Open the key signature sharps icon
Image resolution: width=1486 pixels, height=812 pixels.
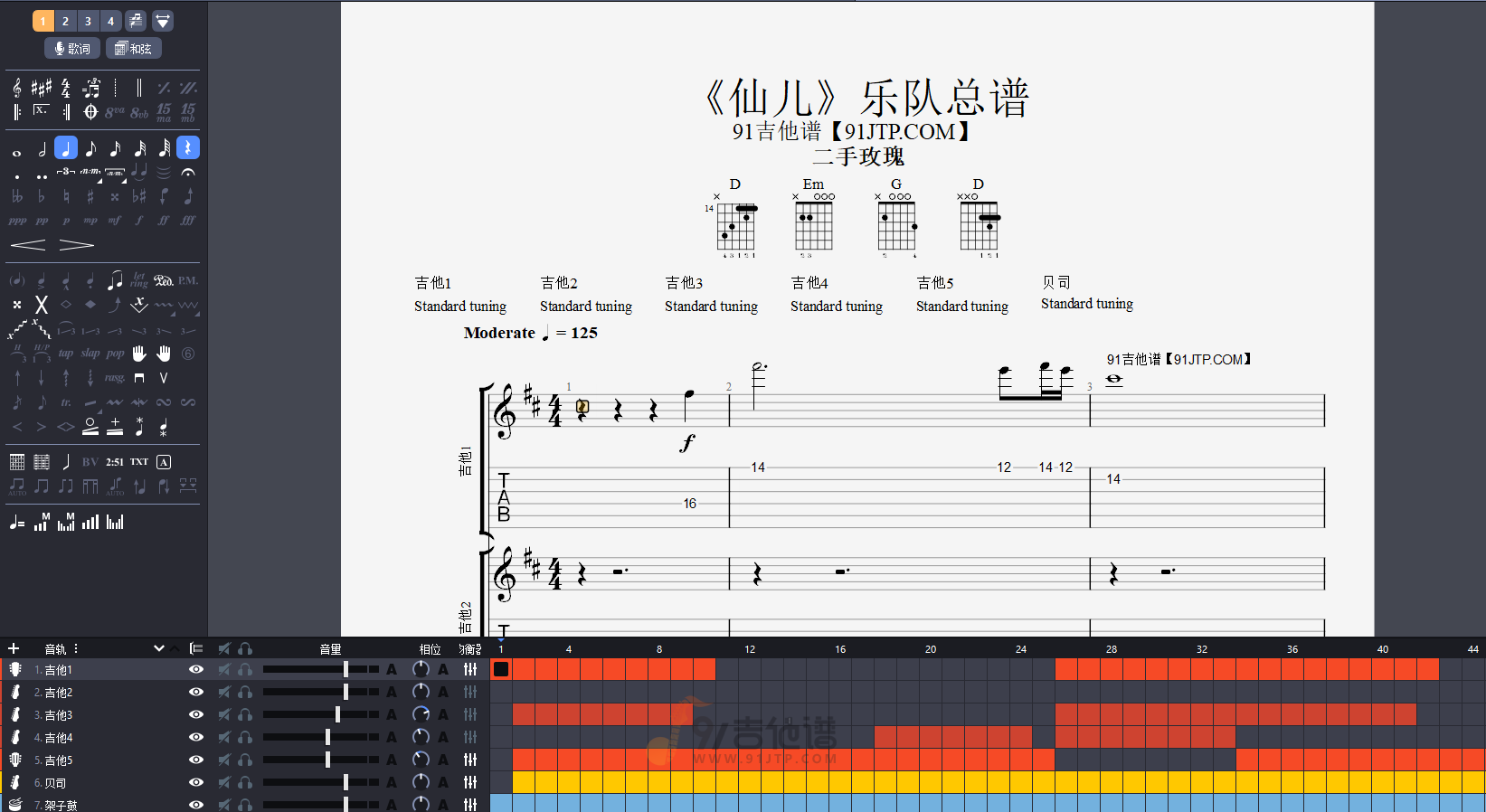pyautogui.click(x=42, y=88)
